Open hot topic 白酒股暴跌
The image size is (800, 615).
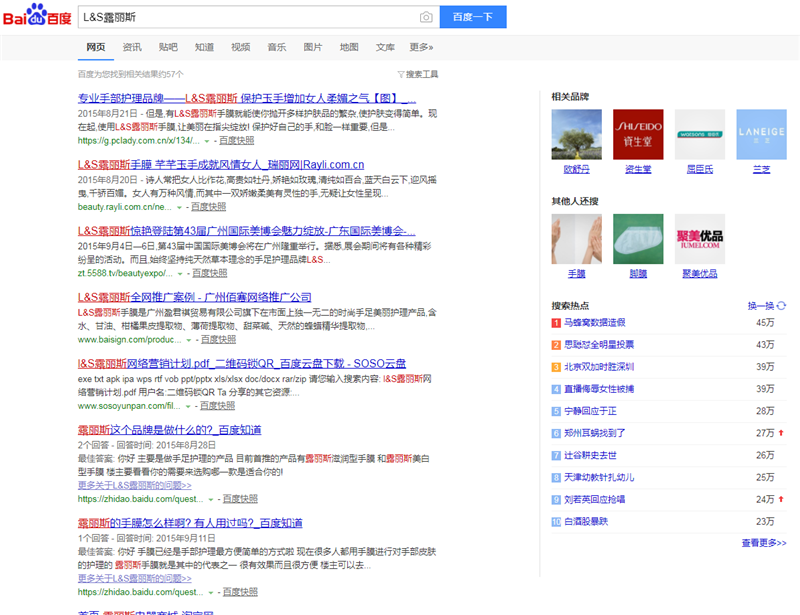coord(586,522)
